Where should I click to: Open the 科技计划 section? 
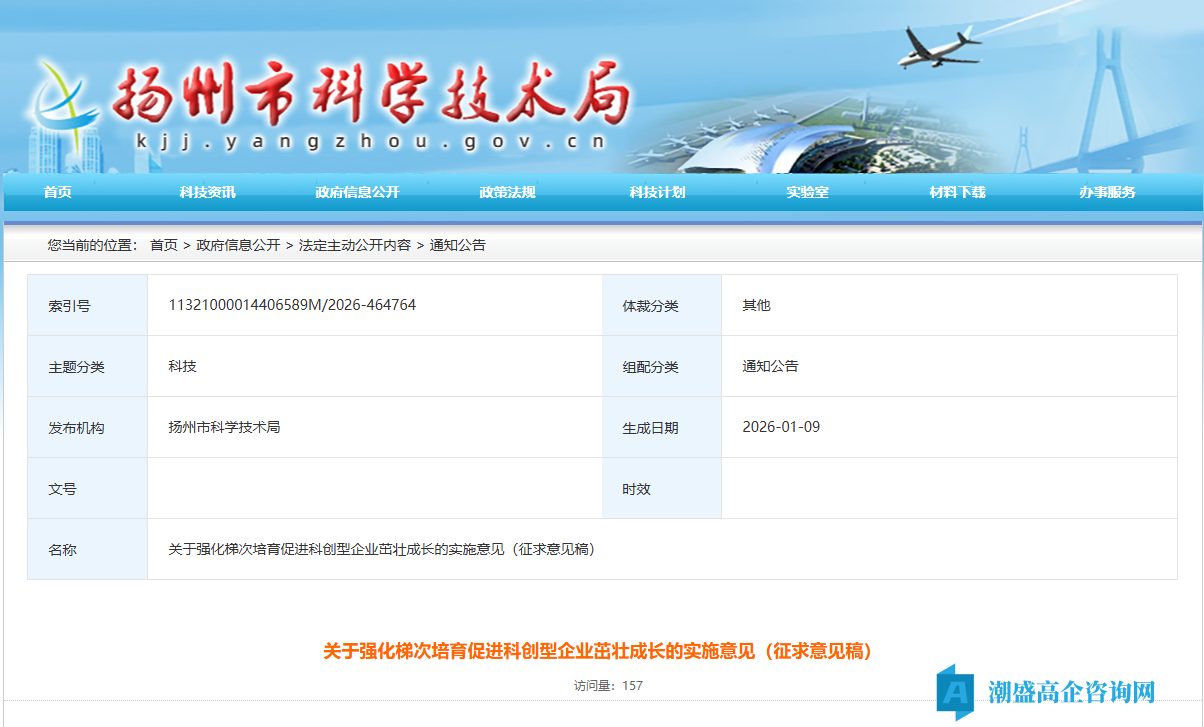coord(655,192)
